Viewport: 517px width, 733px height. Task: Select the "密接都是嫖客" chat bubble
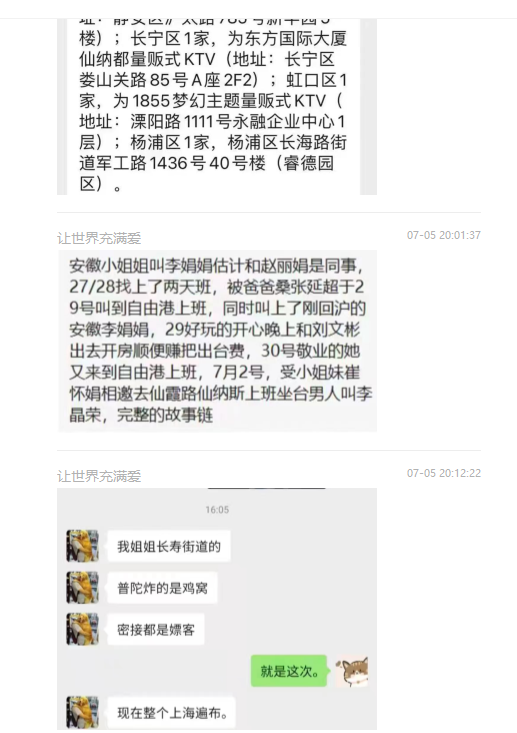156,629
